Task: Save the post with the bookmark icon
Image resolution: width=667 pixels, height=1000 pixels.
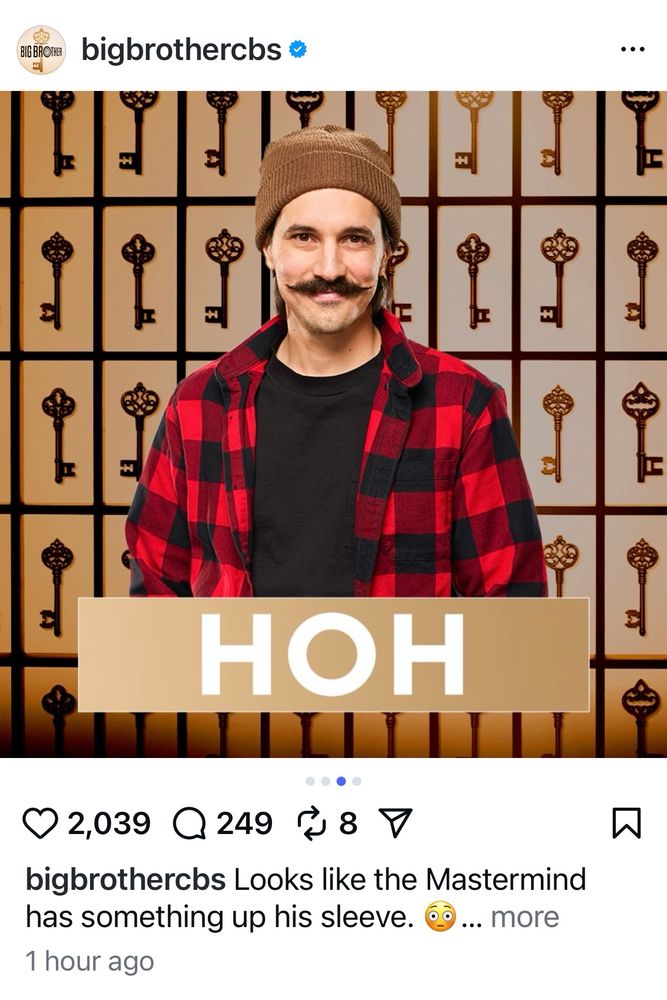Action: pyautogui.click(x=626, y=823)
